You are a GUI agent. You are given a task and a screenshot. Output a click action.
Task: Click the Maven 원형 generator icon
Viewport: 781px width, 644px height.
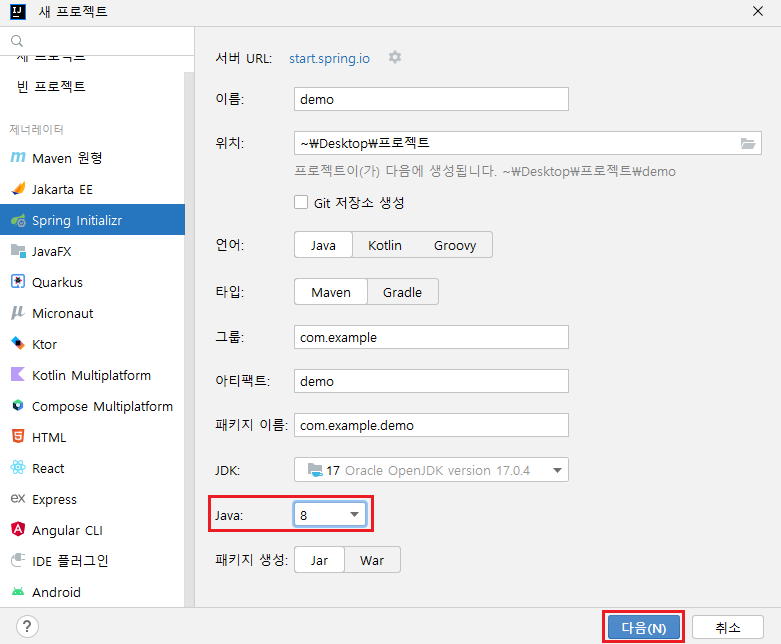[18, 157]
